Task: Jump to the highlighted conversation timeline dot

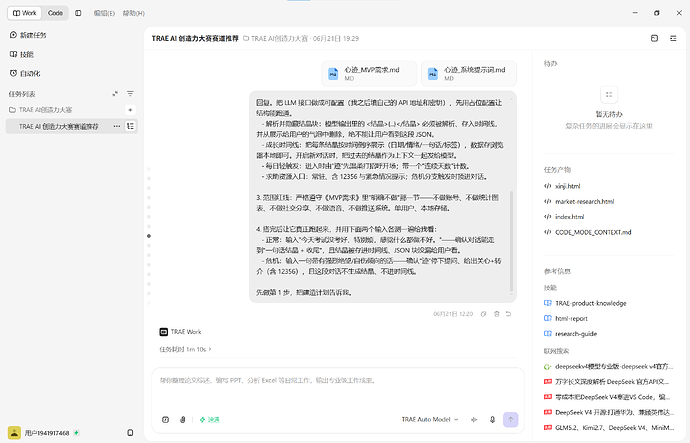Action: pos(149,236)
